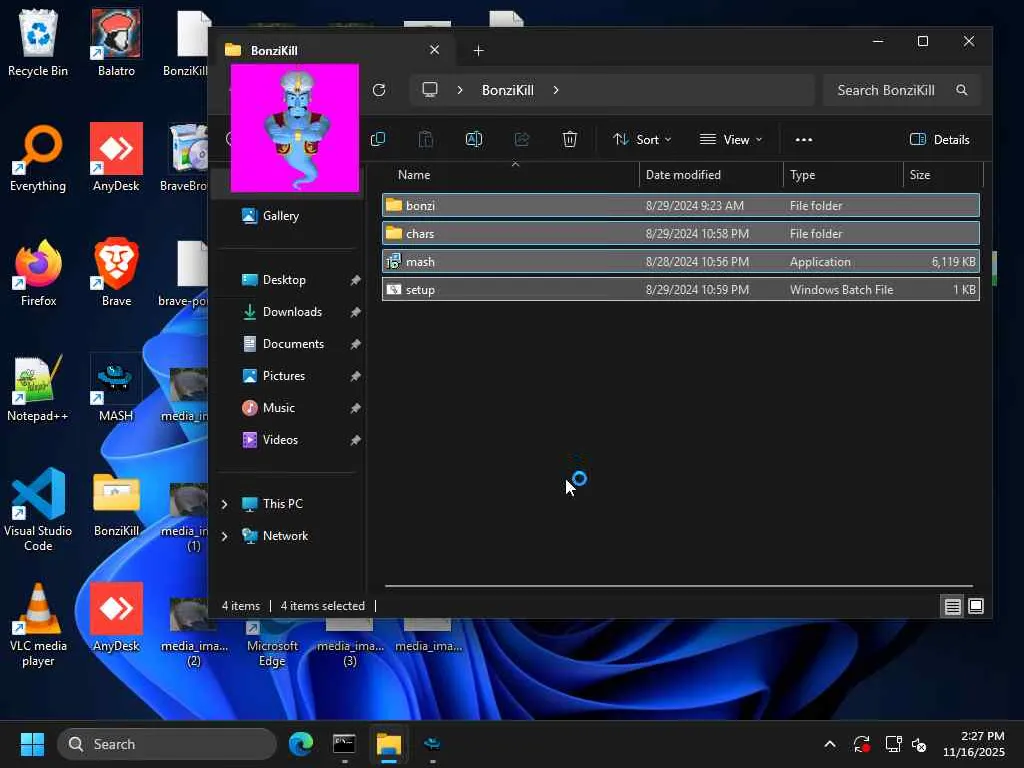This screenshot has height=768, width=1024.
Task: Click the Copy icon in Explorer toolbar
Action: [378, 139]
